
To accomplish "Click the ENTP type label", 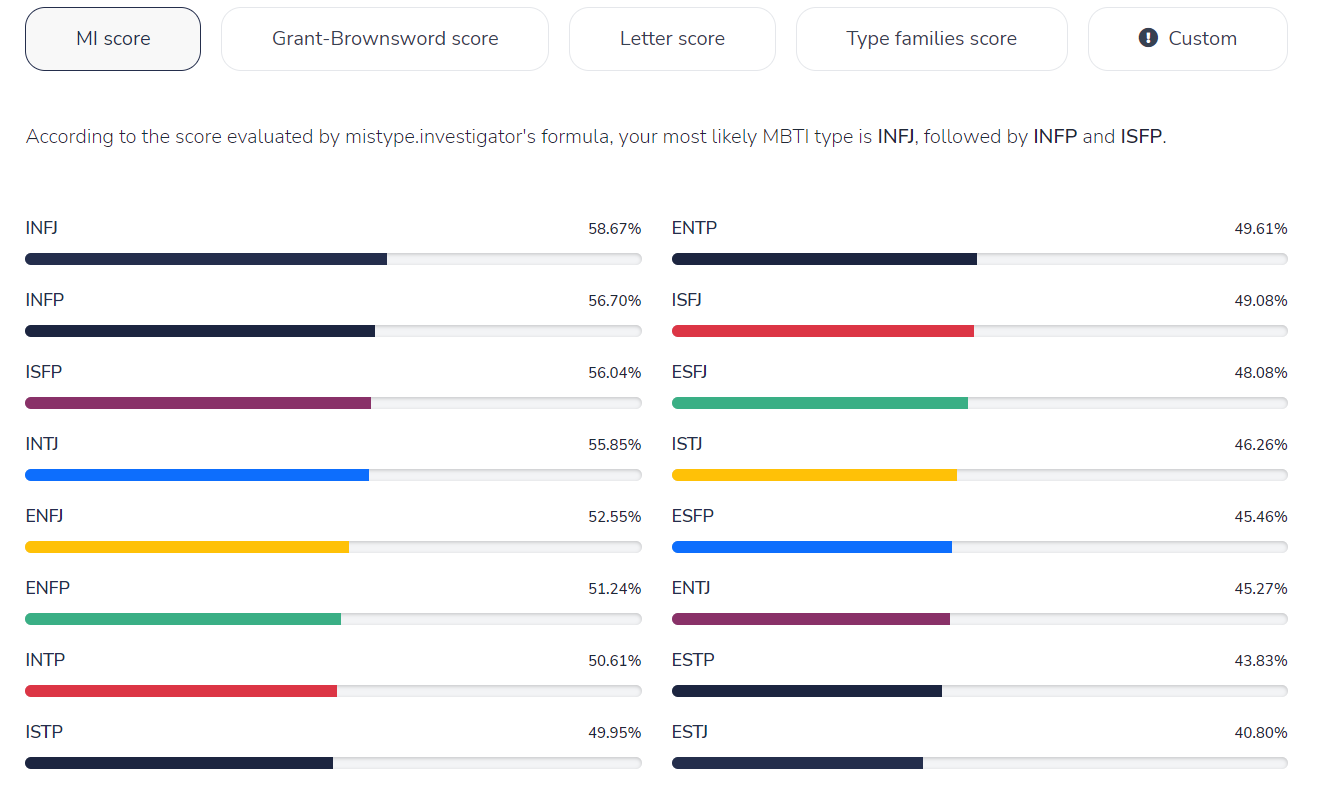I will pos(694,228).
